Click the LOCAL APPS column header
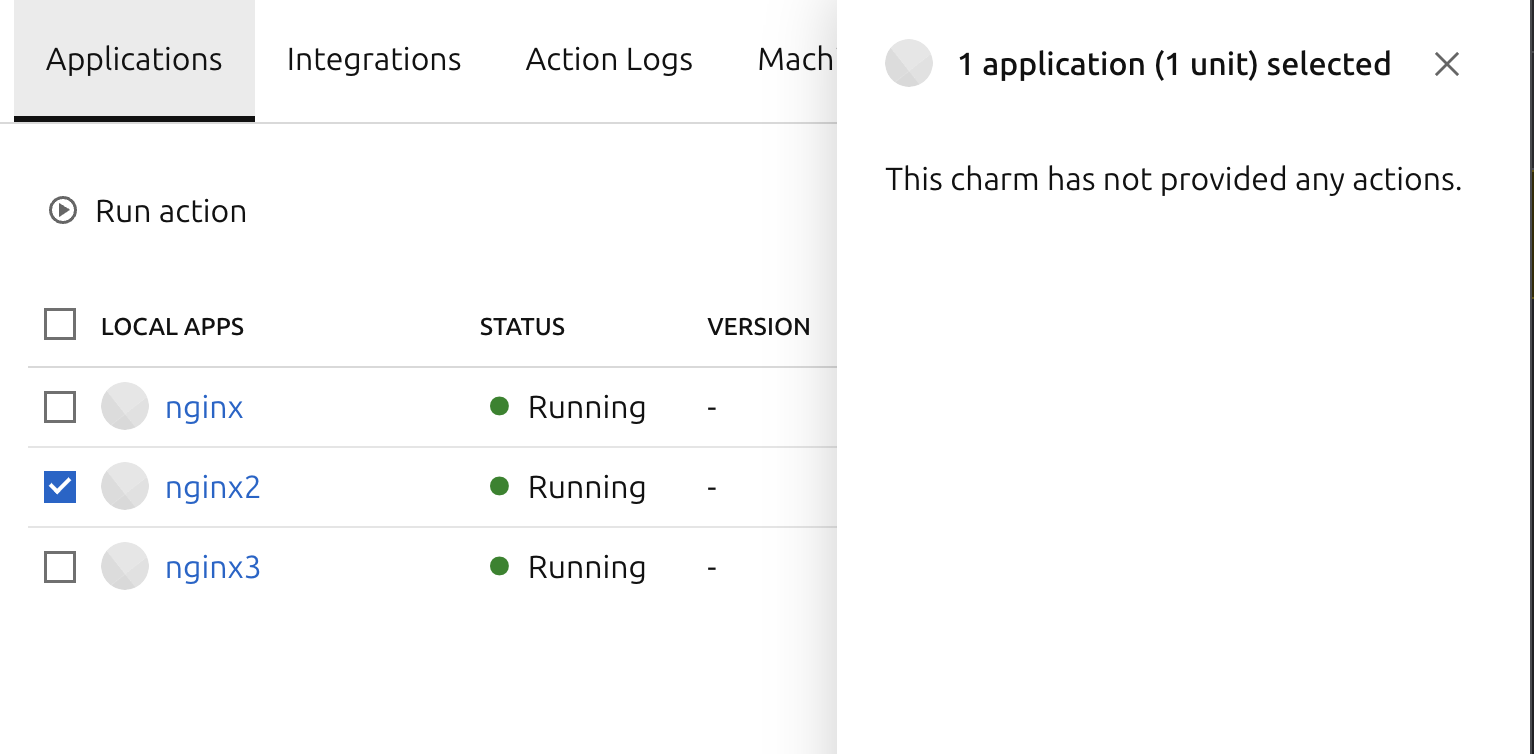This screenshot has height=754, width=1534. click(172, 325)
